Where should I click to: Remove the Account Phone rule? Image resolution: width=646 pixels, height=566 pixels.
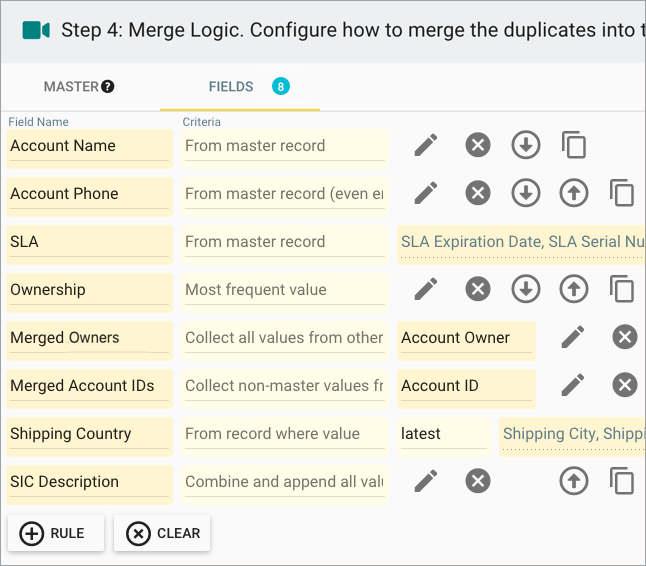tap(478, 193)
